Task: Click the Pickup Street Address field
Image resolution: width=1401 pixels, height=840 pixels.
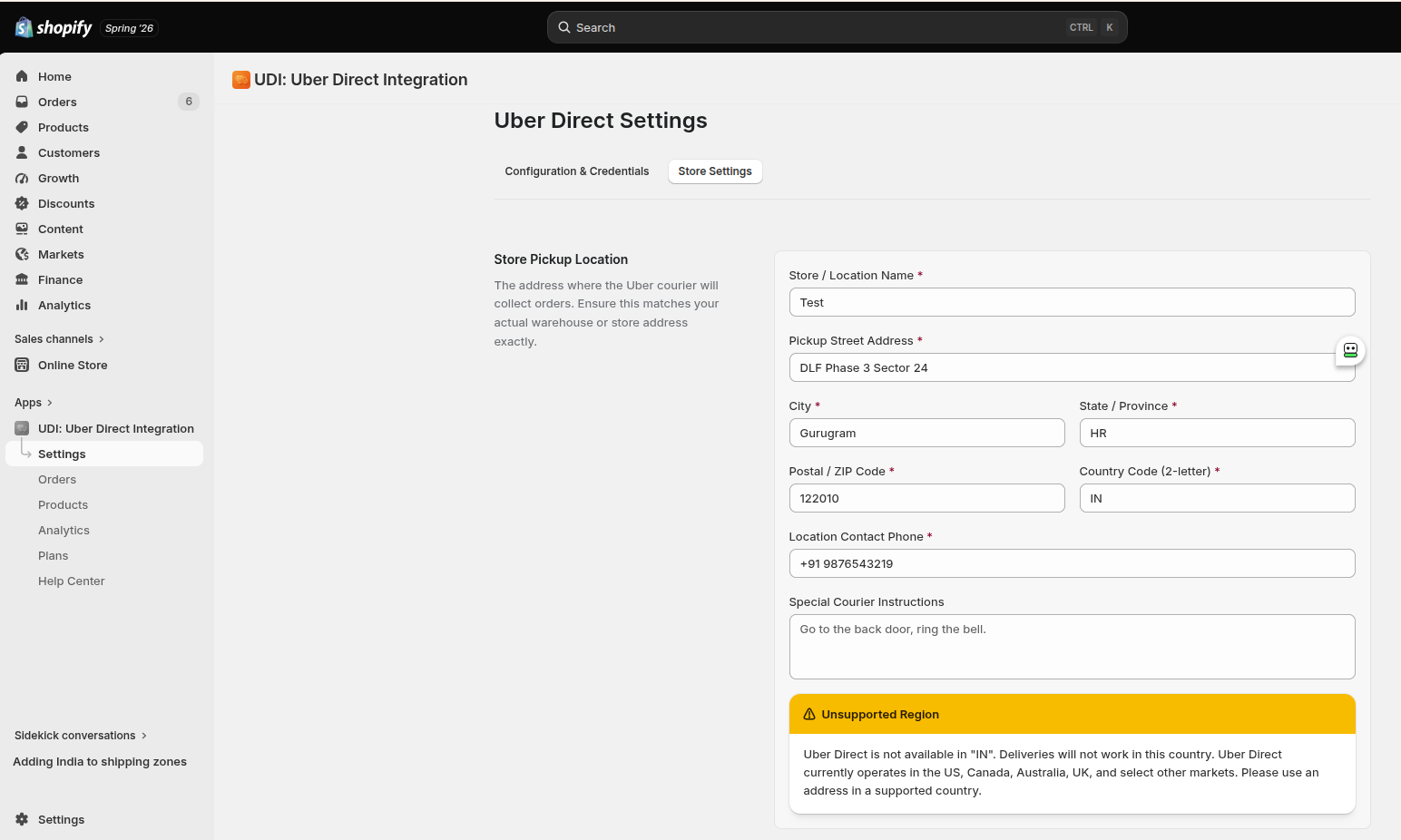Action: [x=1072, y=367]
